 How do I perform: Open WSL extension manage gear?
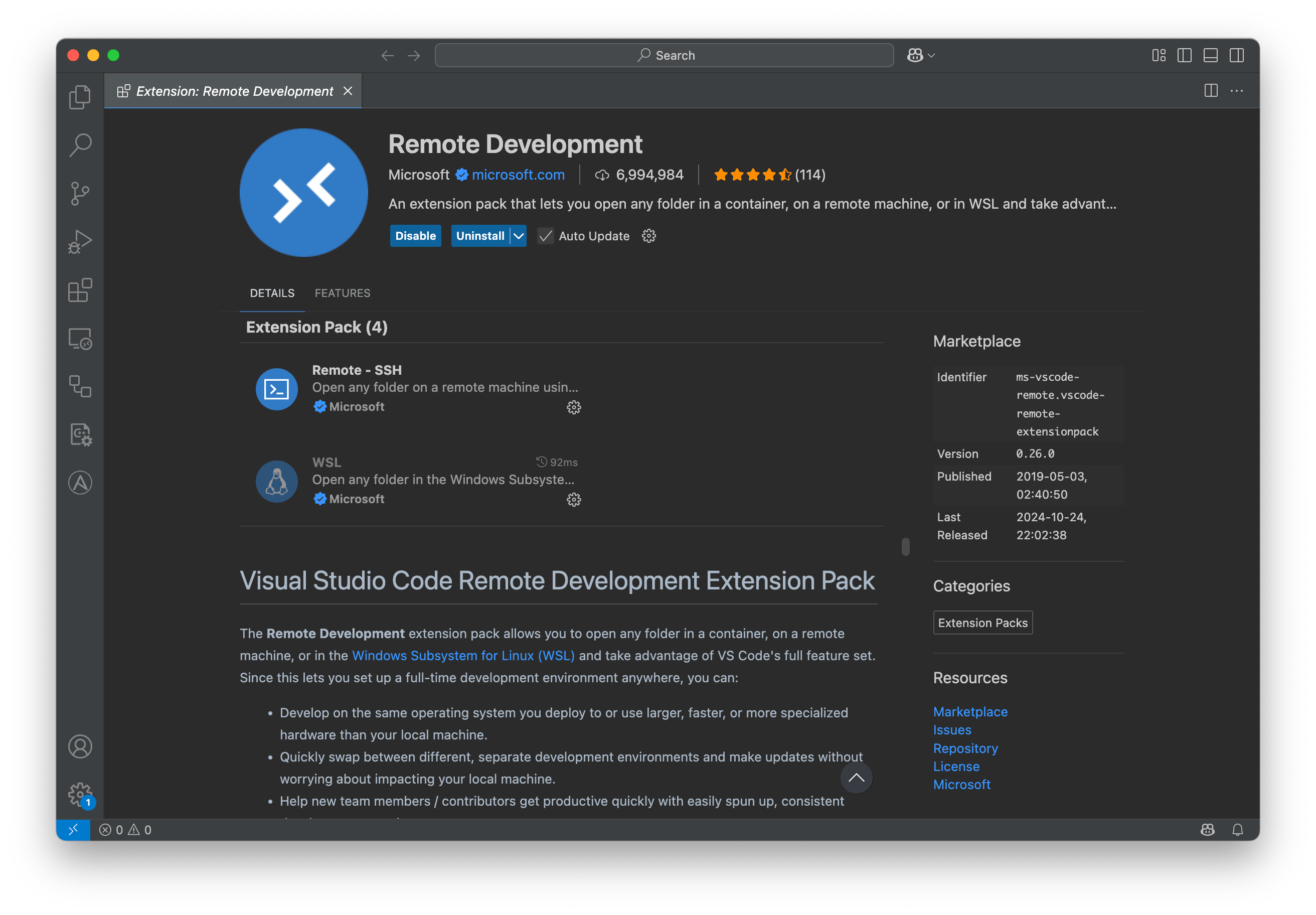574,499
